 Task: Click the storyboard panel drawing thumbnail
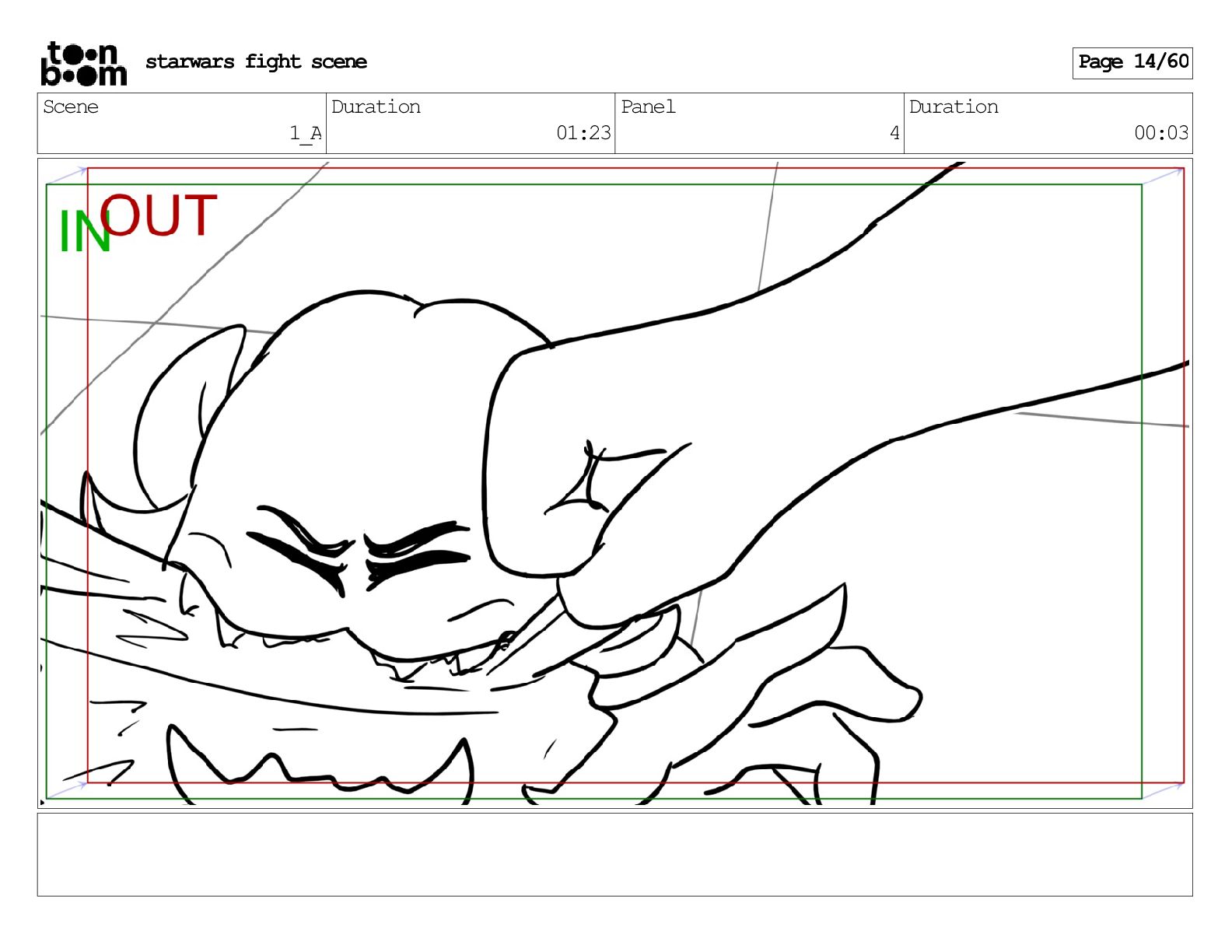(x=614, y=483)
